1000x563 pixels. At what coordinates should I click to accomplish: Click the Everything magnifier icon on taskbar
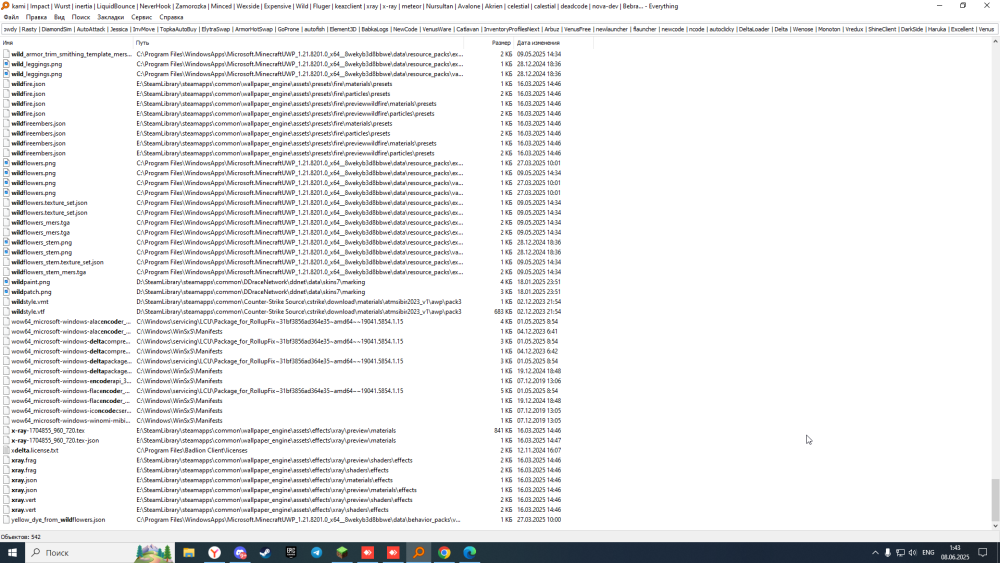click(418, 552)
